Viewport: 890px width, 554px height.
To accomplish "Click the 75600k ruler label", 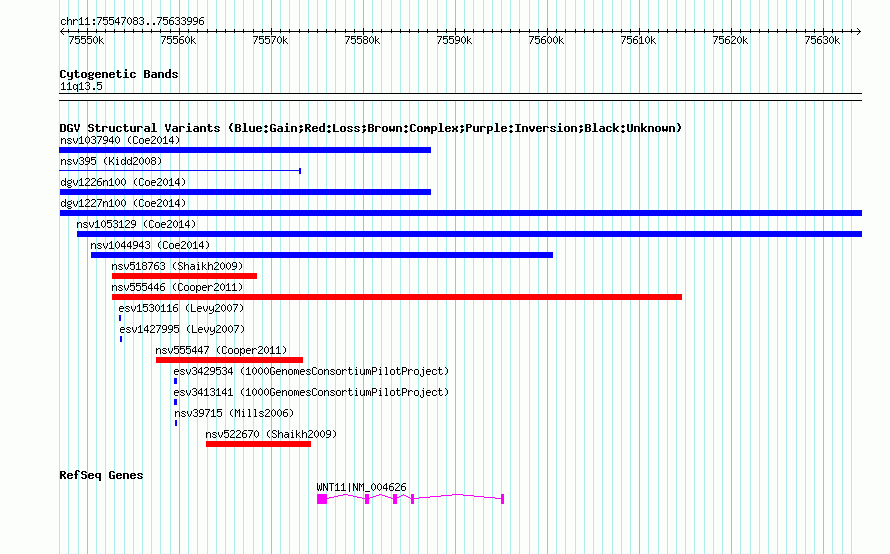I will tap(546, 40).
